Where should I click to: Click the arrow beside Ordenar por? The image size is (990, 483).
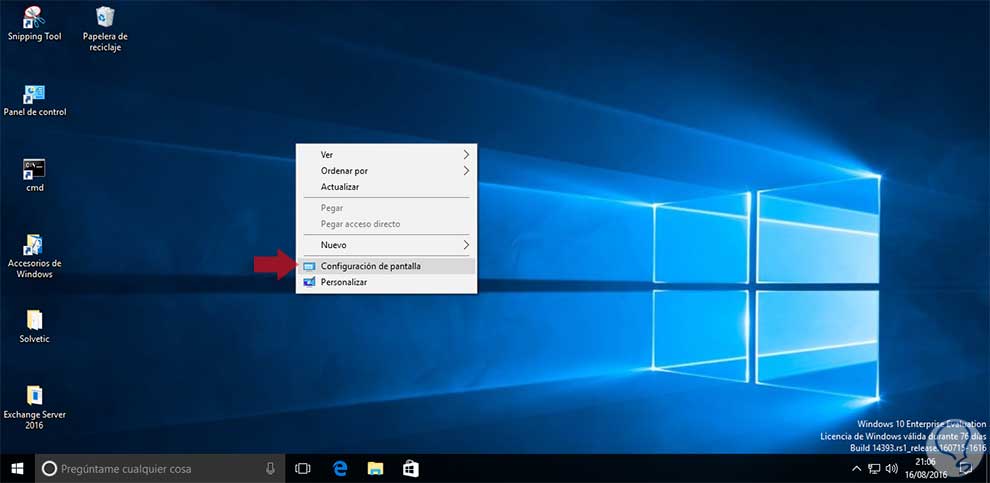[467, 171]
